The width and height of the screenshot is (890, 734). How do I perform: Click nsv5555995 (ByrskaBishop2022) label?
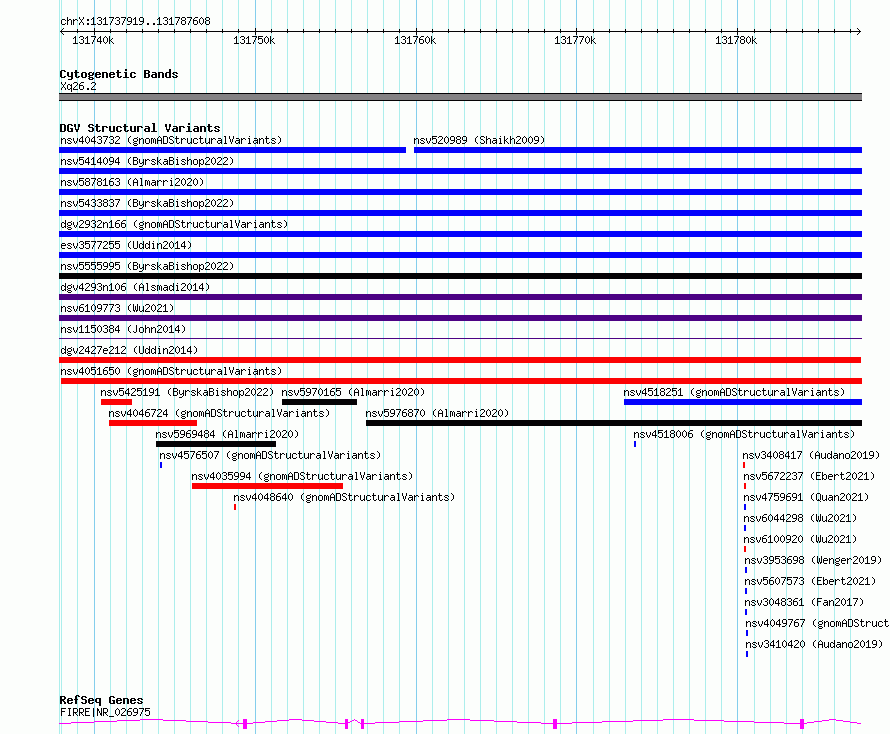147,266
